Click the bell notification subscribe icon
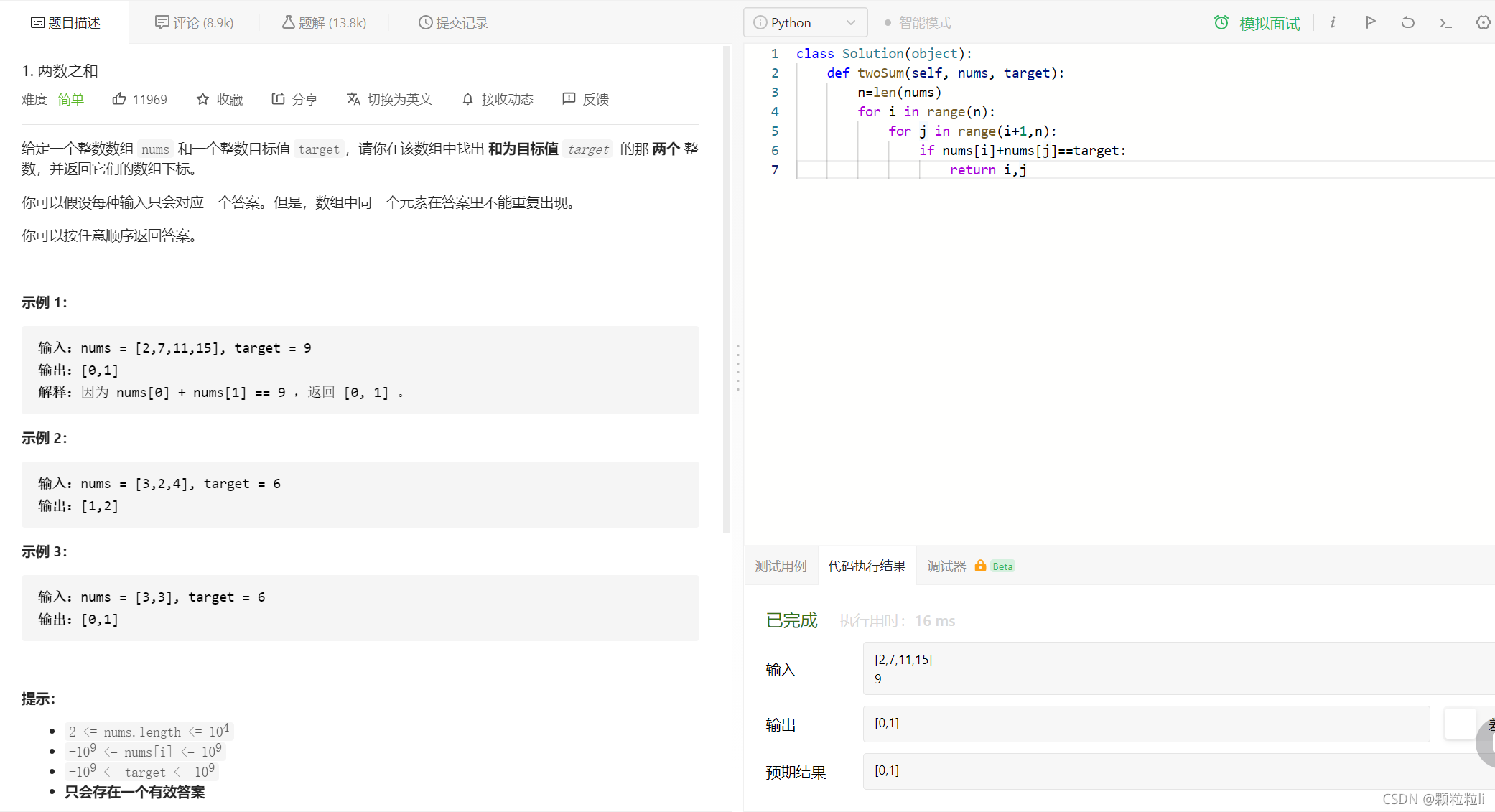Image resolution: width=1495 pixels, height=812 pixels. point(467,99)
